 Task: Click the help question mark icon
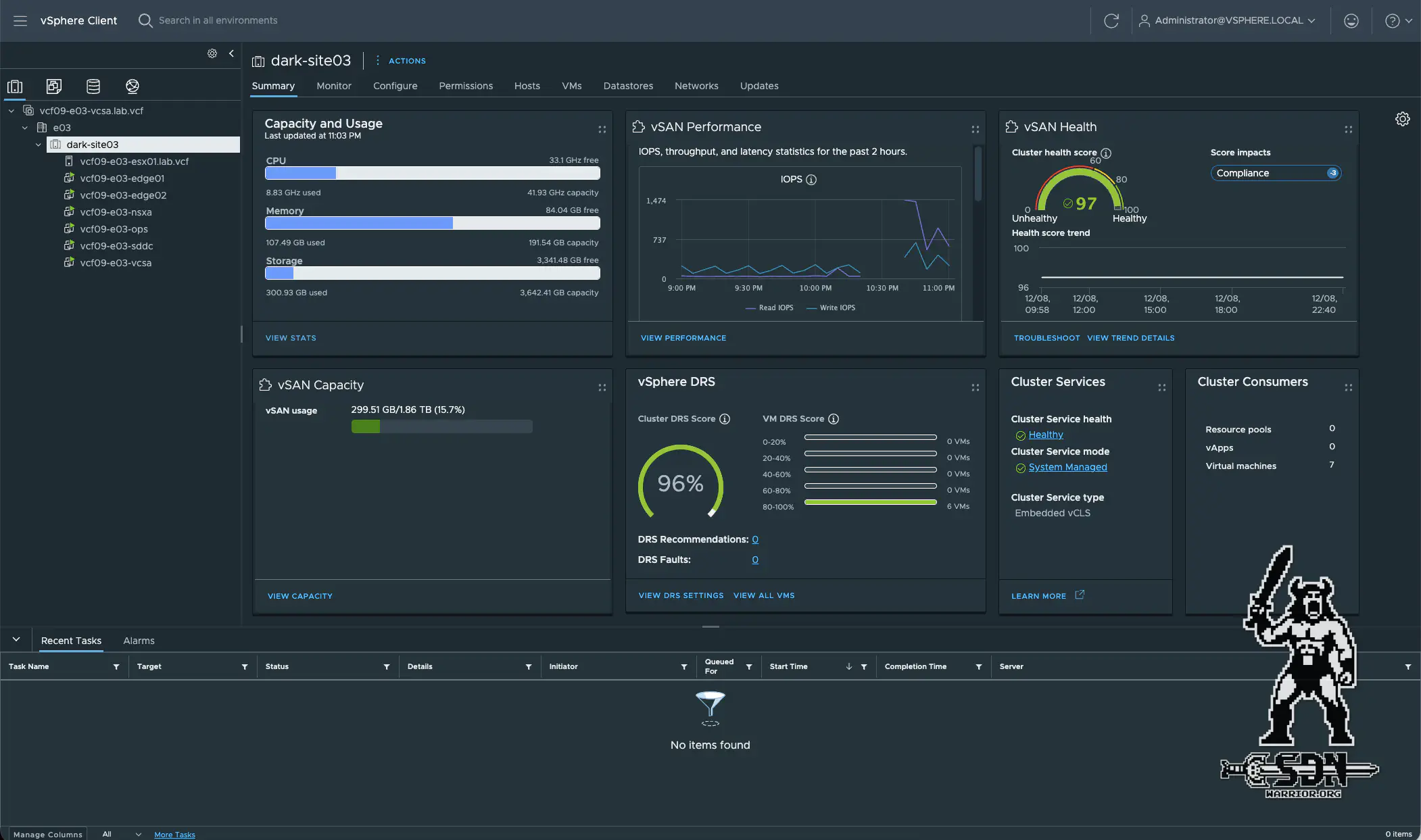(1392, 20)
